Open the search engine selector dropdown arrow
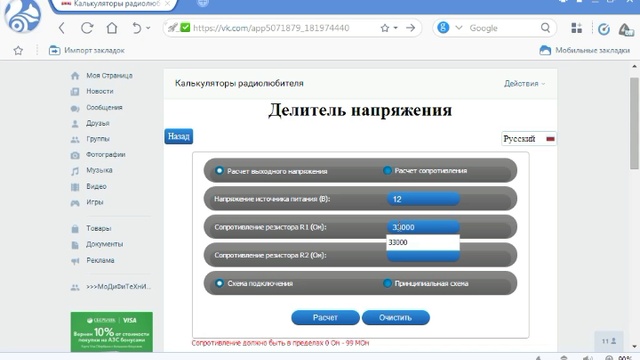Screen dimensions: 640x360 point(459,28)
